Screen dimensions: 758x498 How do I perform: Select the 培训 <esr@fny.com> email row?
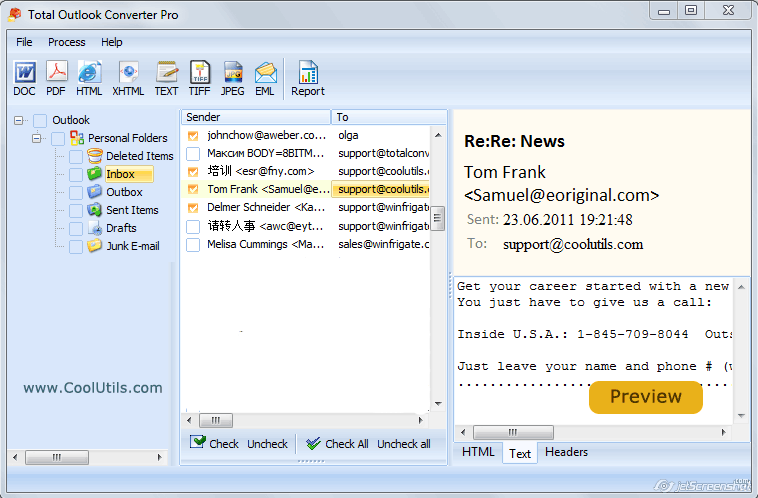coord(308,171)
